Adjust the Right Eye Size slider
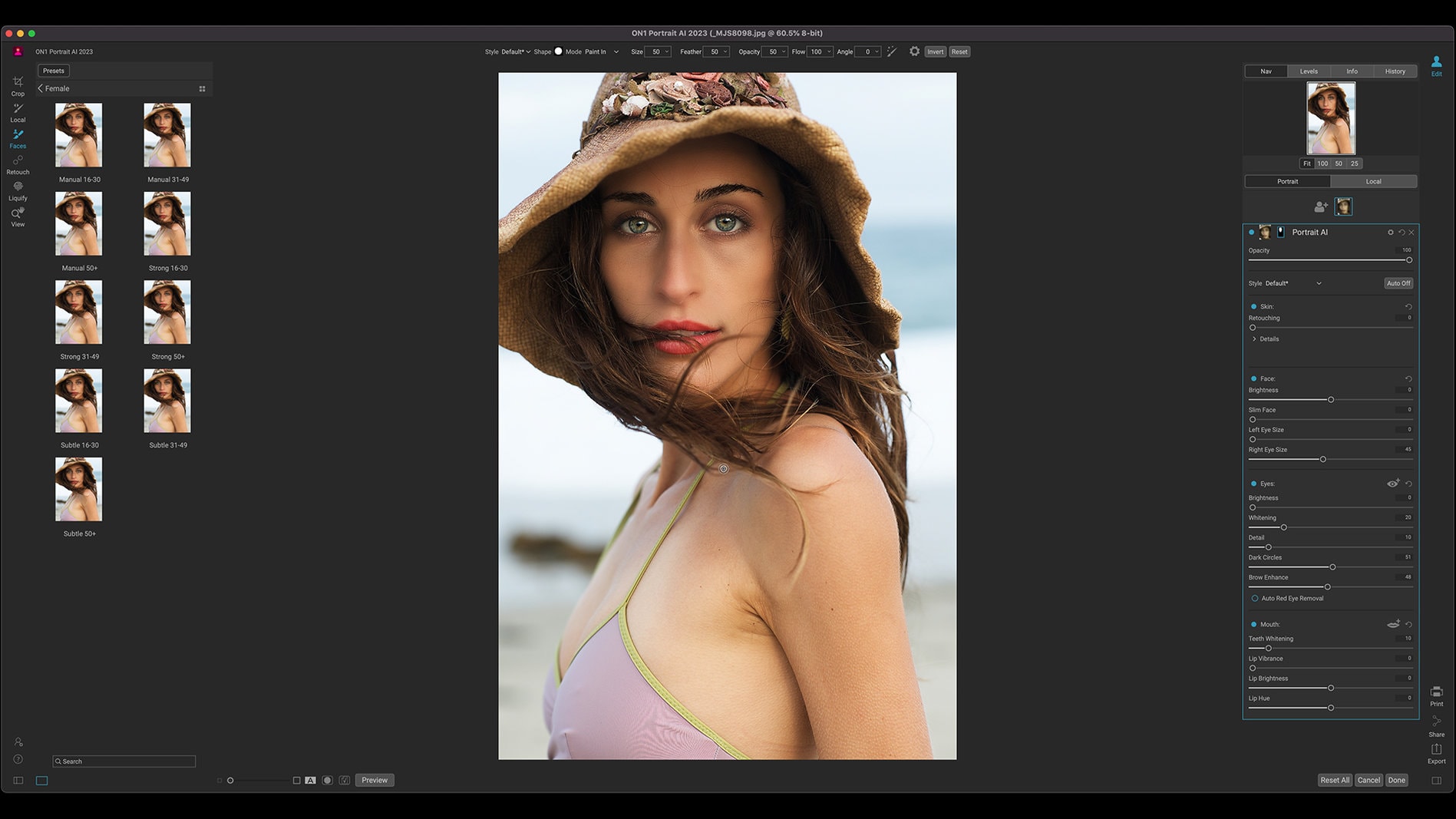Viewport: 1456px width, 819px height. 1330,459
